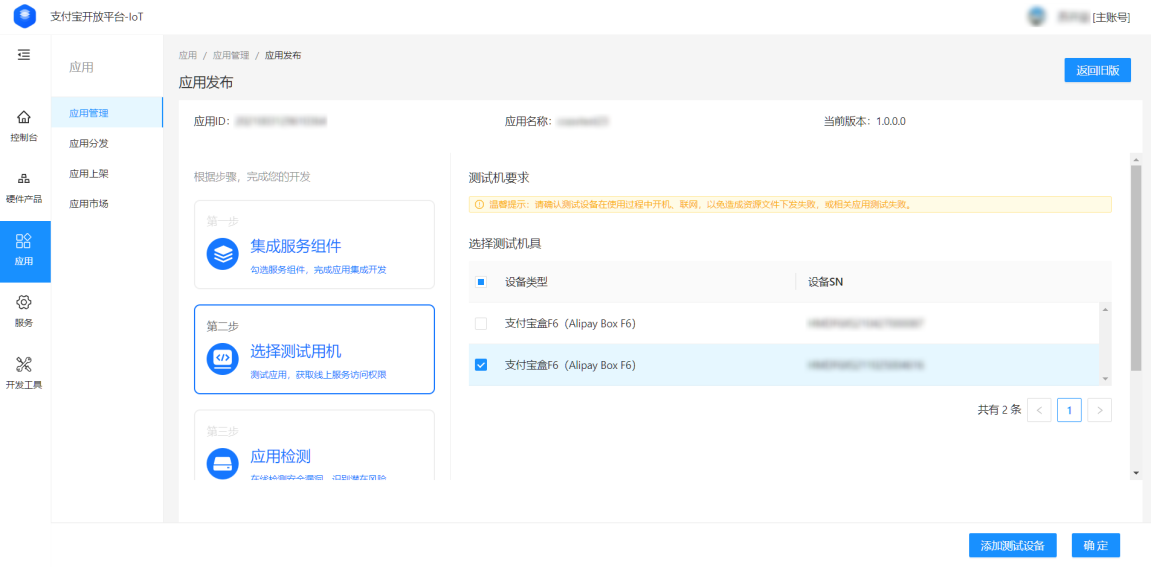Click the device table scrollbar up arrow

1105,309
